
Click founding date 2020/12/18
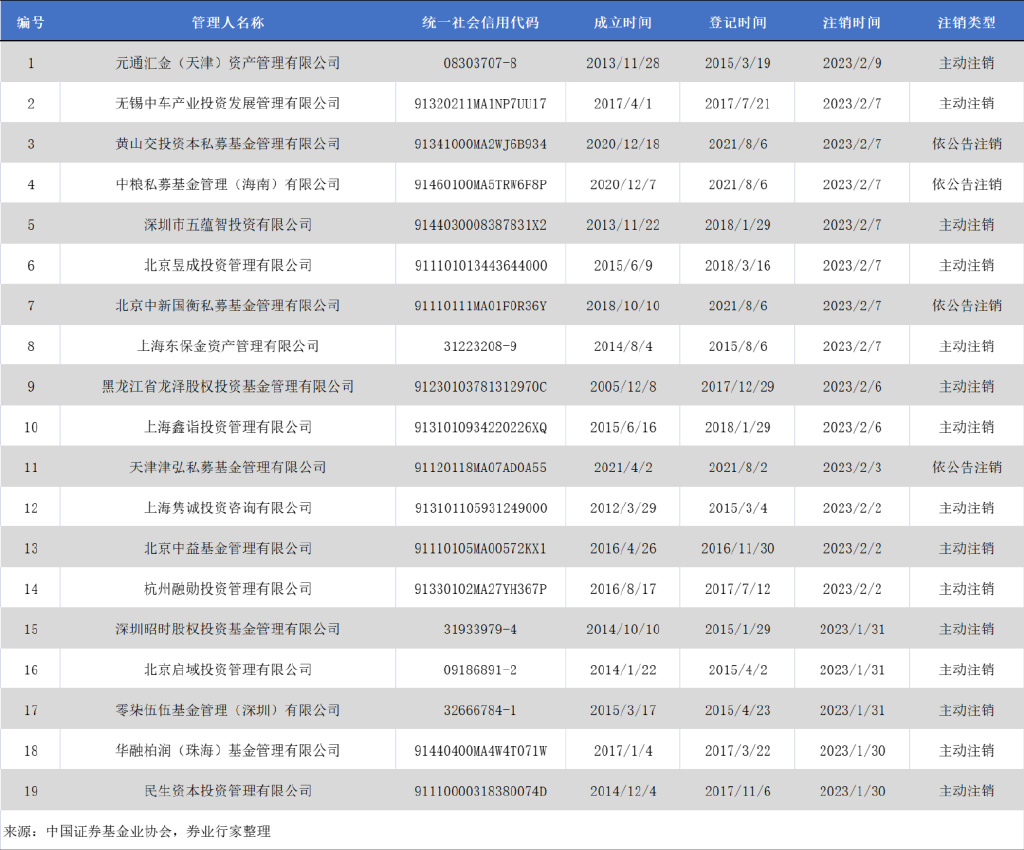(622, 144)
